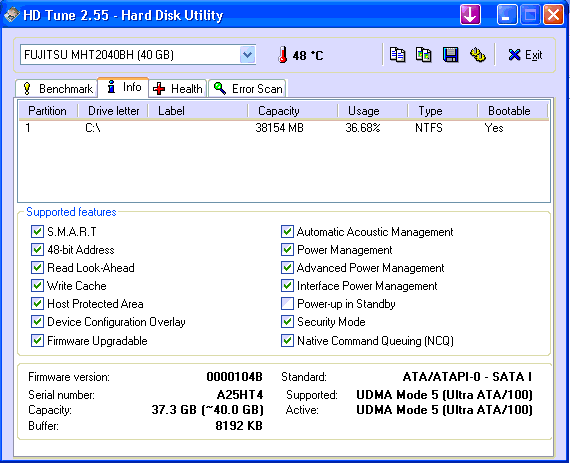
Task: Enable the Power-up in Standby checkbox
Action: tap(287, 303)
